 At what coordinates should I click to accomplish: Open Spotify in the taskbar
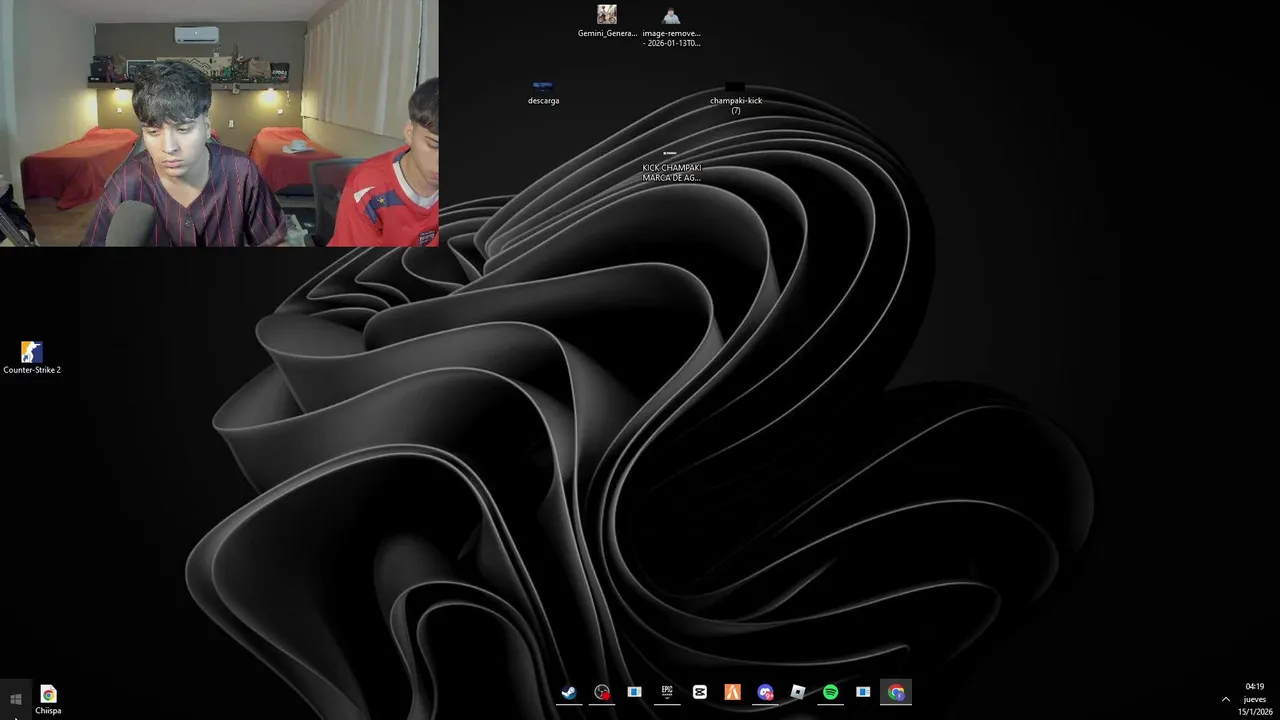(x=831, y=692)
